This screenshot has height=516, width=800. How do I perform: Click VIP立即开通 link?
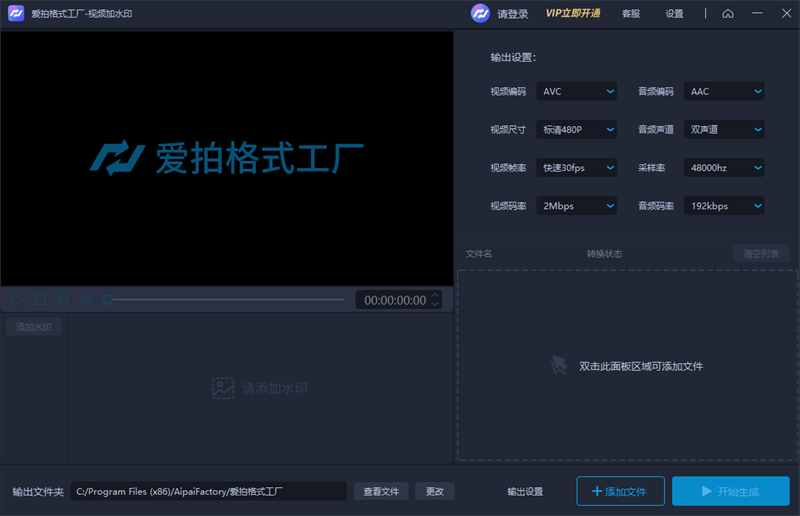click(573, 13)
